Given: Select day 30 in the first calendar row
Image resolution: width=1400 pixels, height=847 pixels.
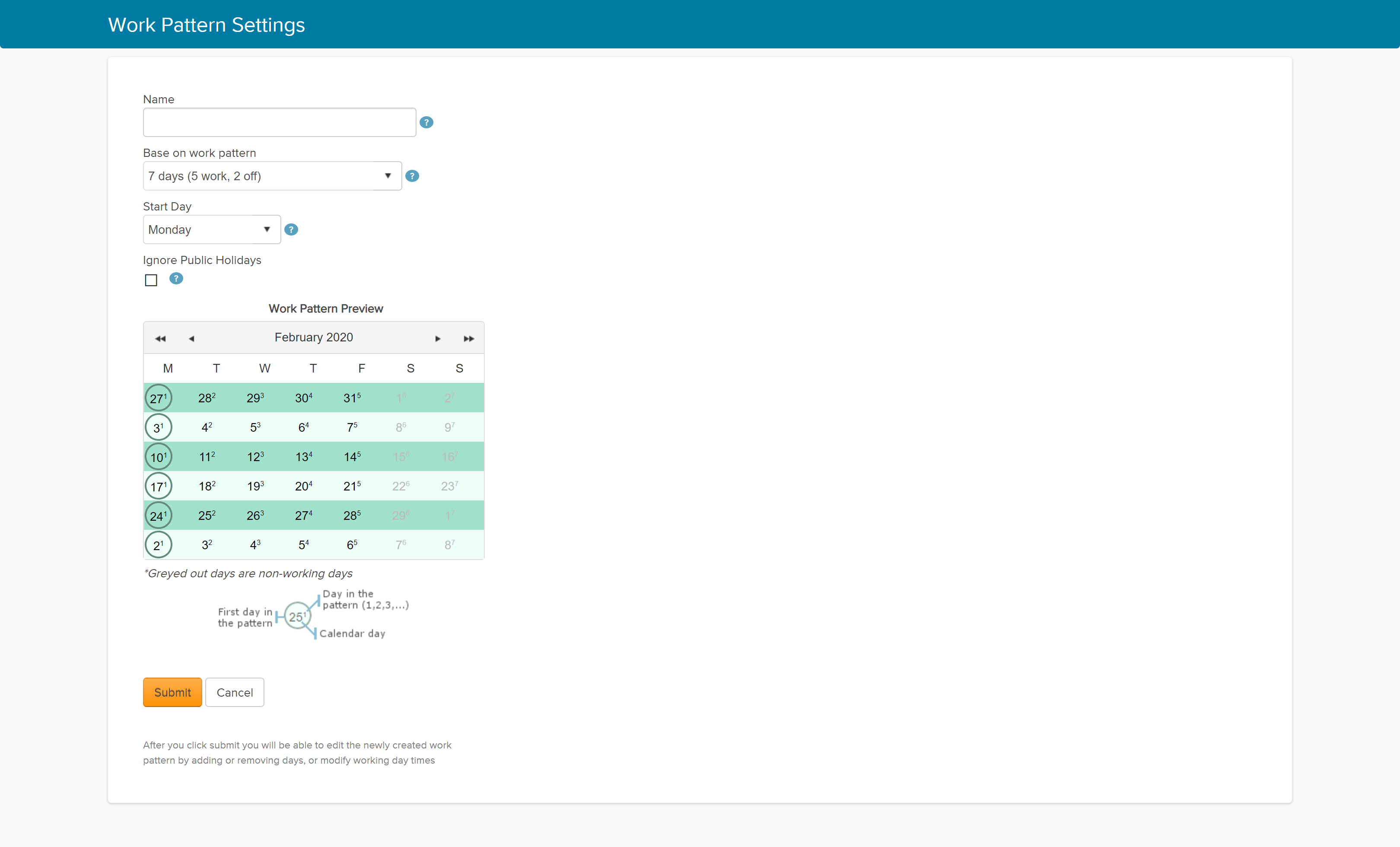Looking at the screenshot, I should point(303,398).
